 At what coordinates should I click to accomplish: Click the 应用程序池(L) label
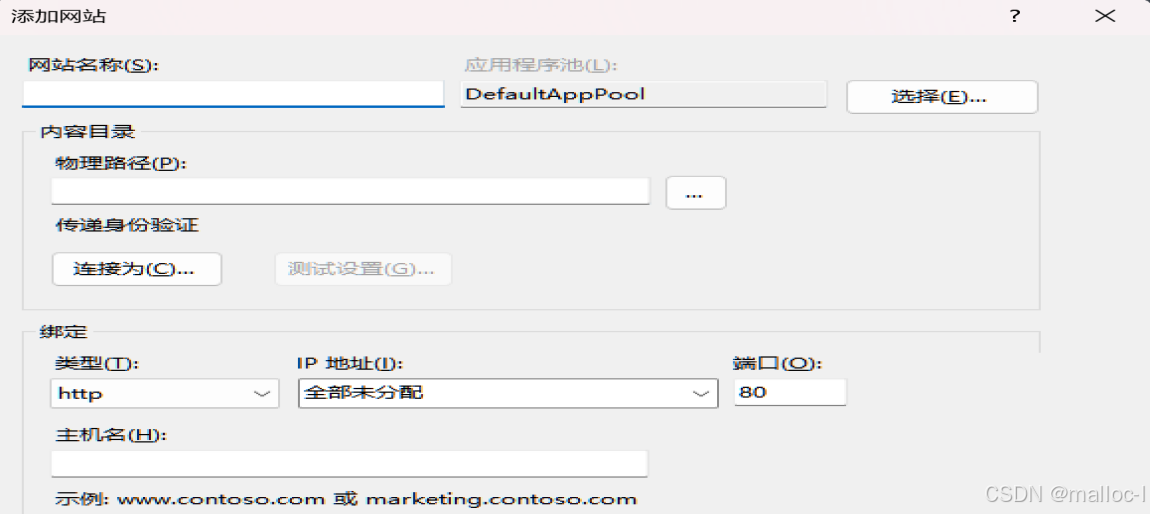tap(542, 65)
